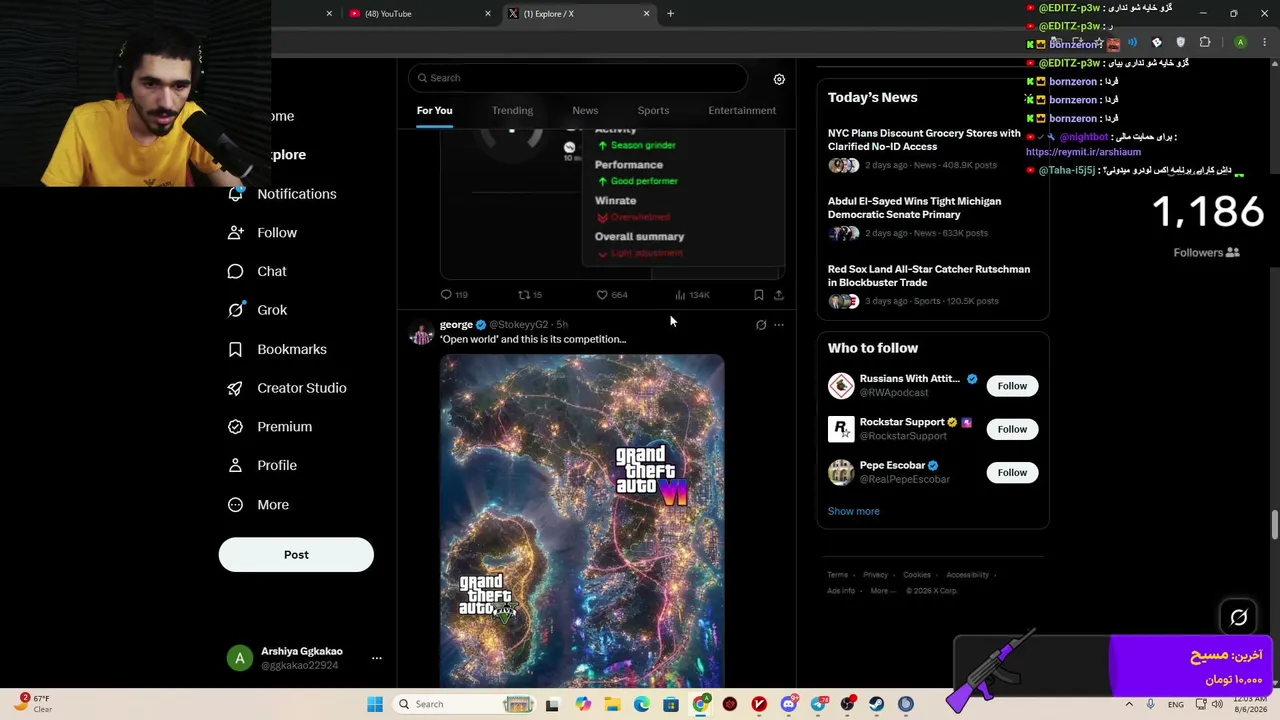
Task: View analytics showing 134K views
Action: 692,295
